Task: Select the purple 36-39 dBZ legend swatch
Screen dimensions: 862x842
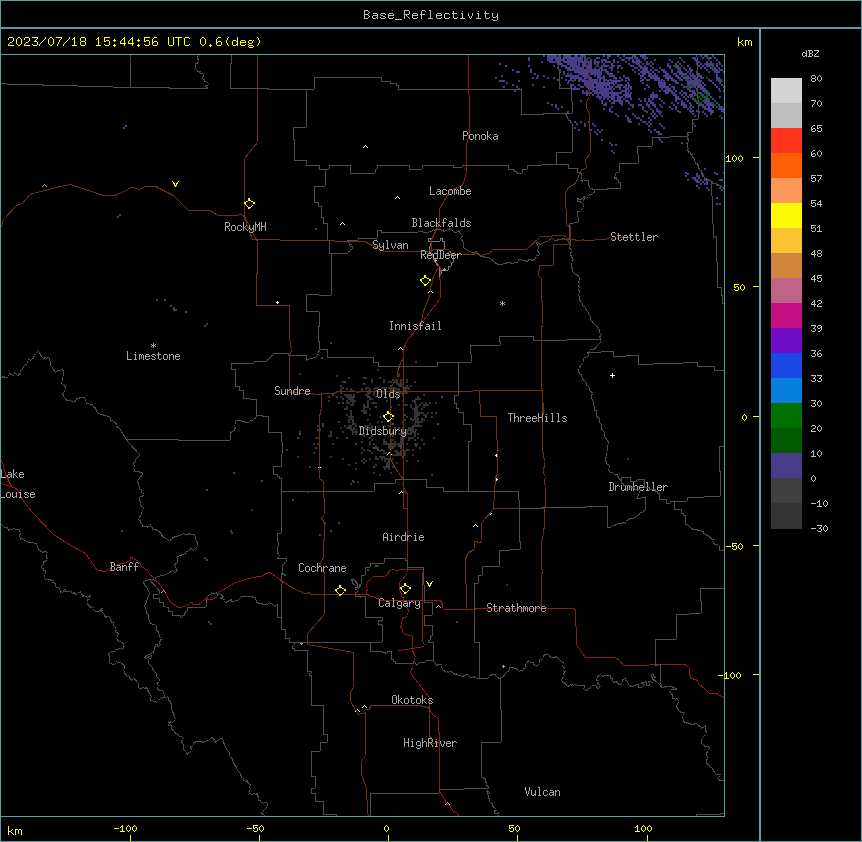Action: (x=786, y=340)
